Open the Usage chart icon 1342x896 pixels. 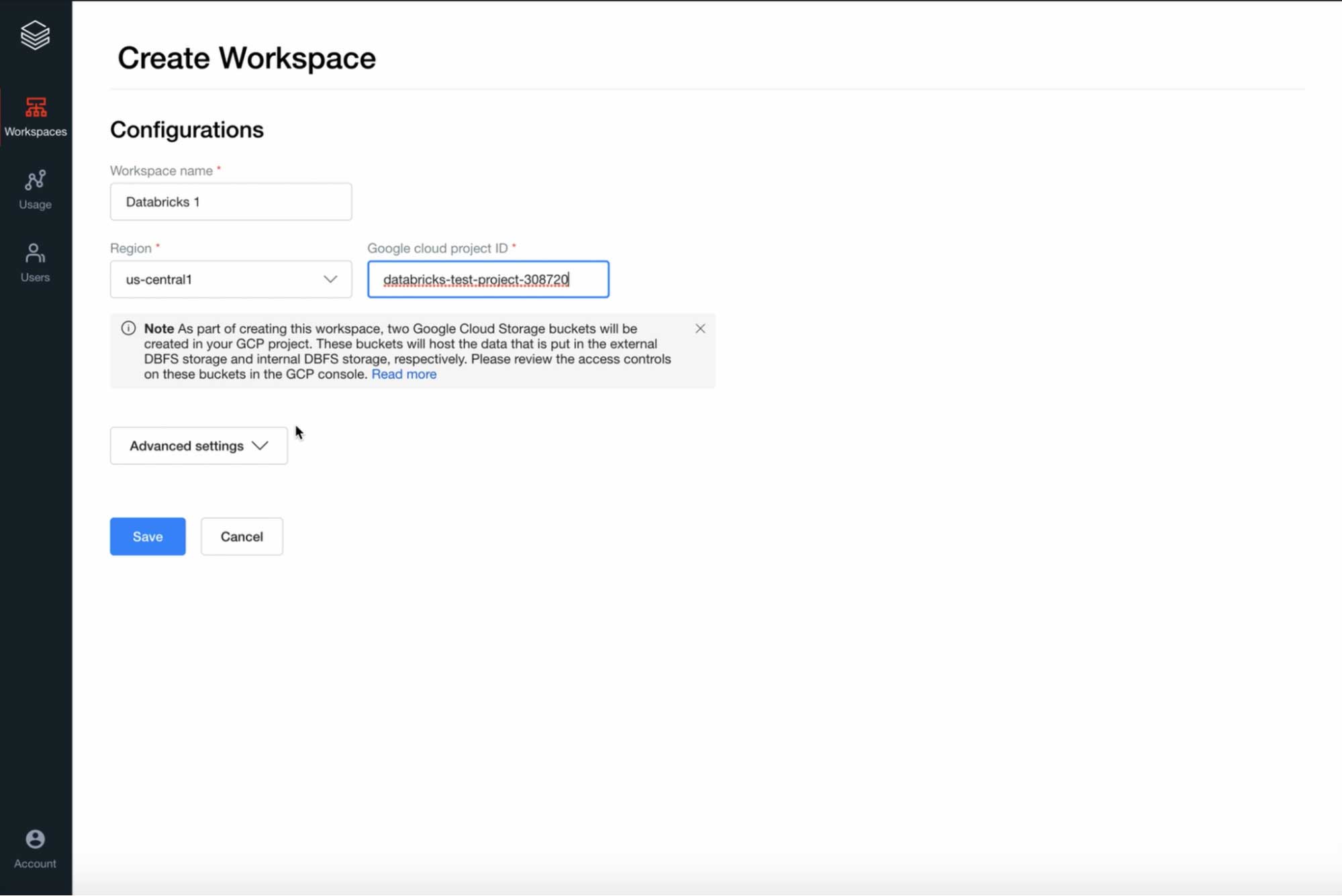click(x=35, y=180)
